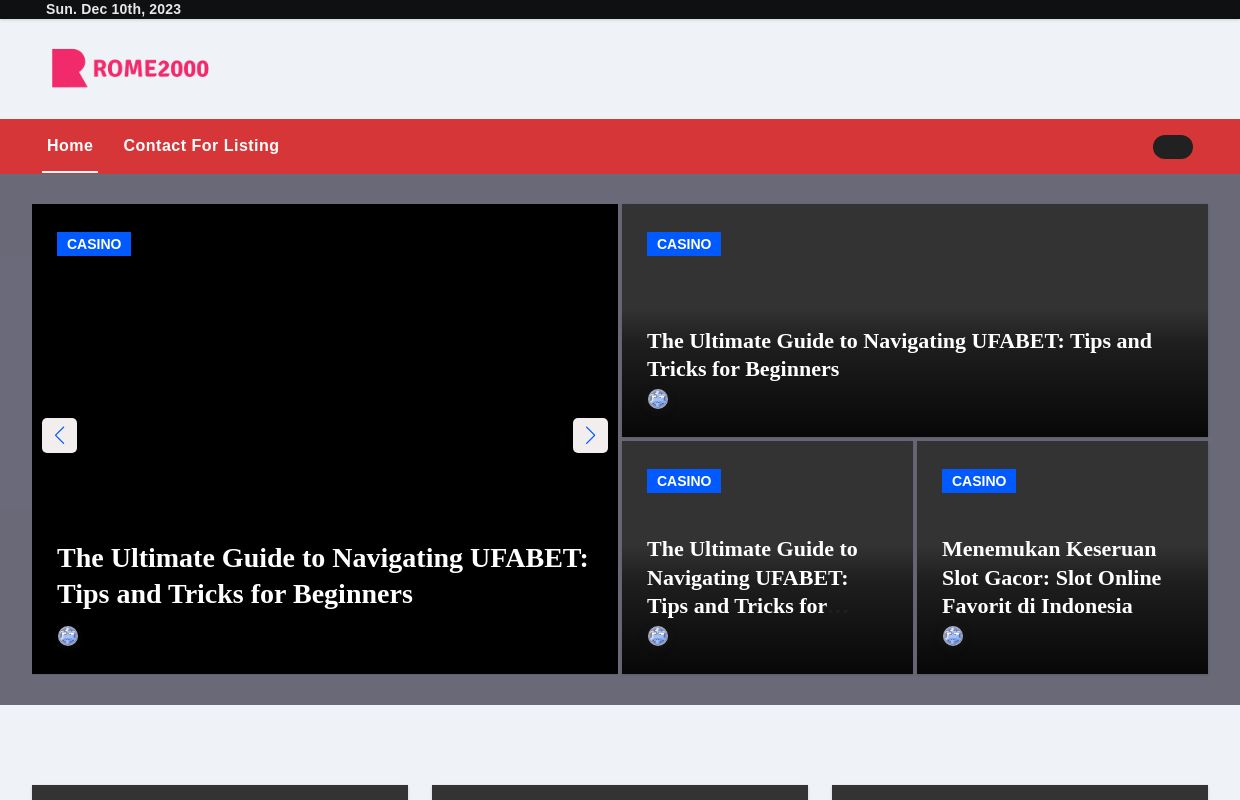Viewport: 1240px width, 800px height.
Task: Click author avatar under main slider headline
Action: click(68, 636)
